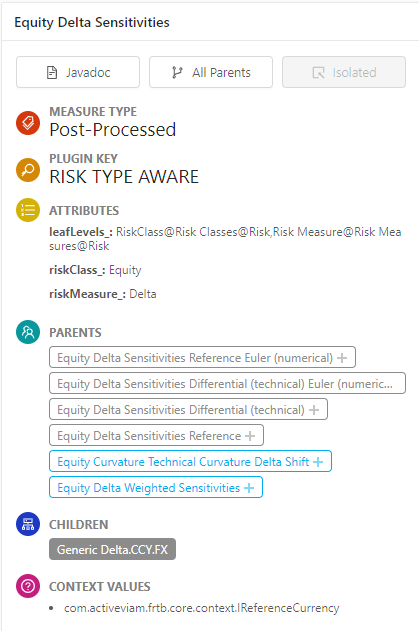Click the branch icon on All Parents button

pos(177,72)
